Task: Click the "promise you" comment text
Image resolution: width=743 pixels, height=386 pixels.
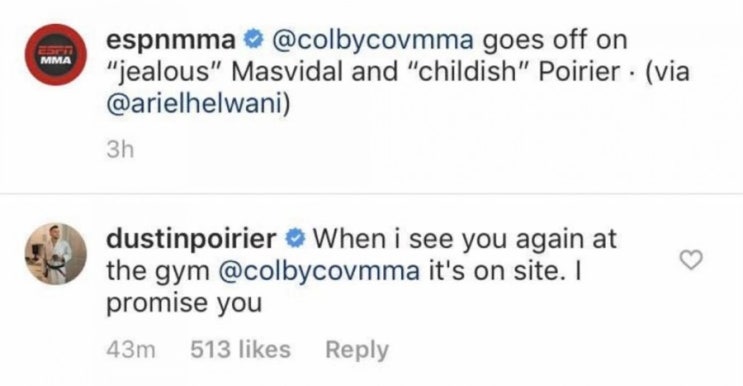Action: click(x=184, y=304)
